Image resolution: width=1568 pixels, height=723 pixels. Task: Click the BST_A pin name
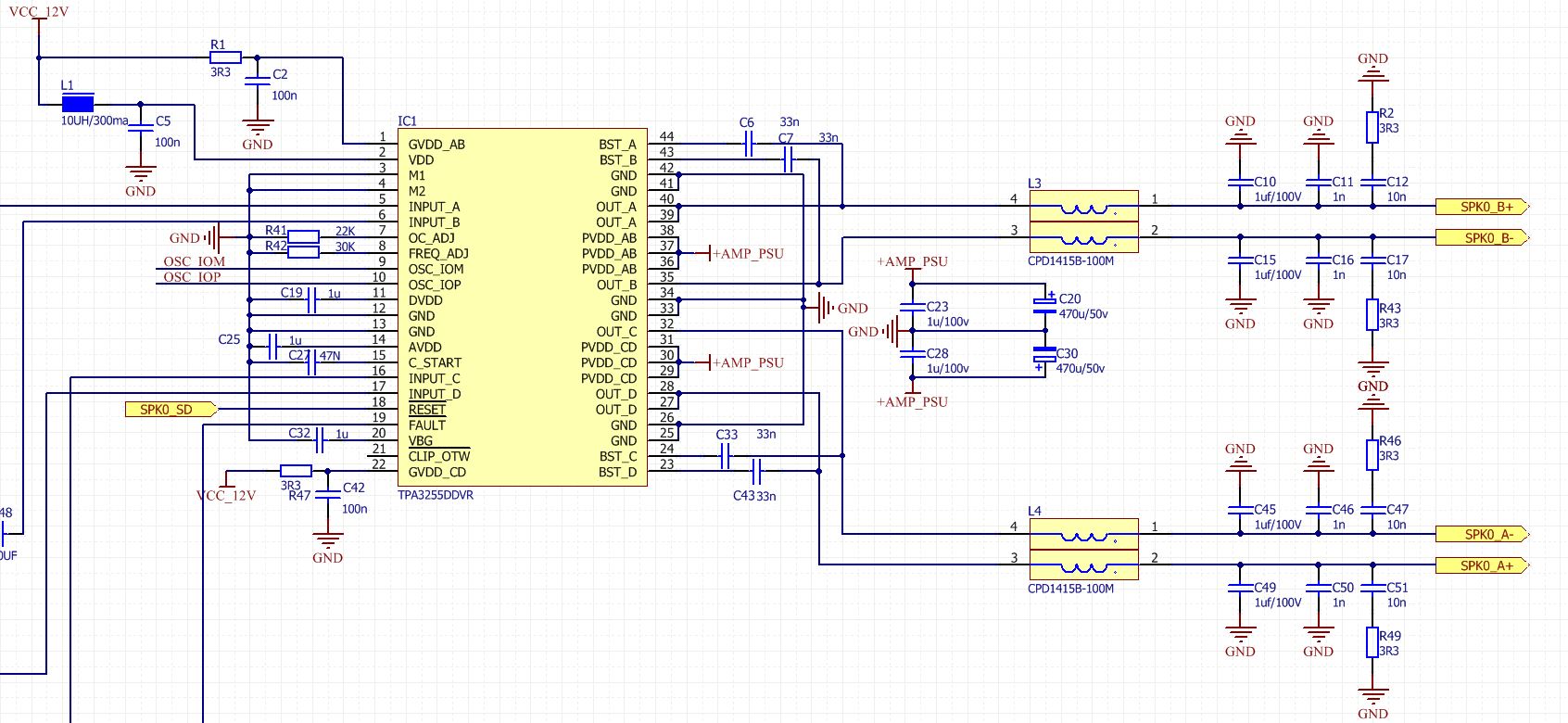coord(618,145)
